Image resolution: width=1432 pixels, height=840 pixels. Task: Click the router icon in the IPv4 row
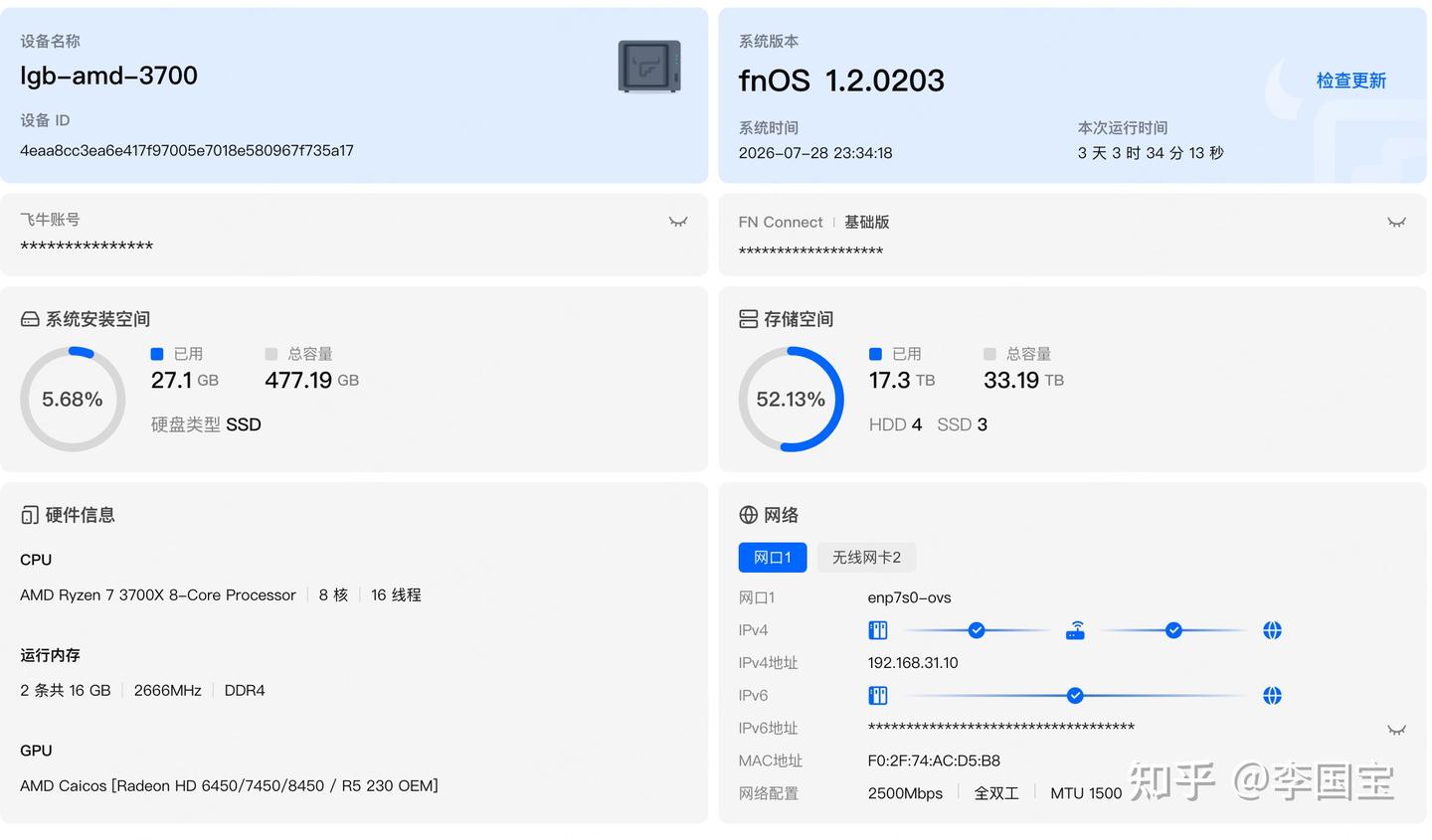(1075, 630)
